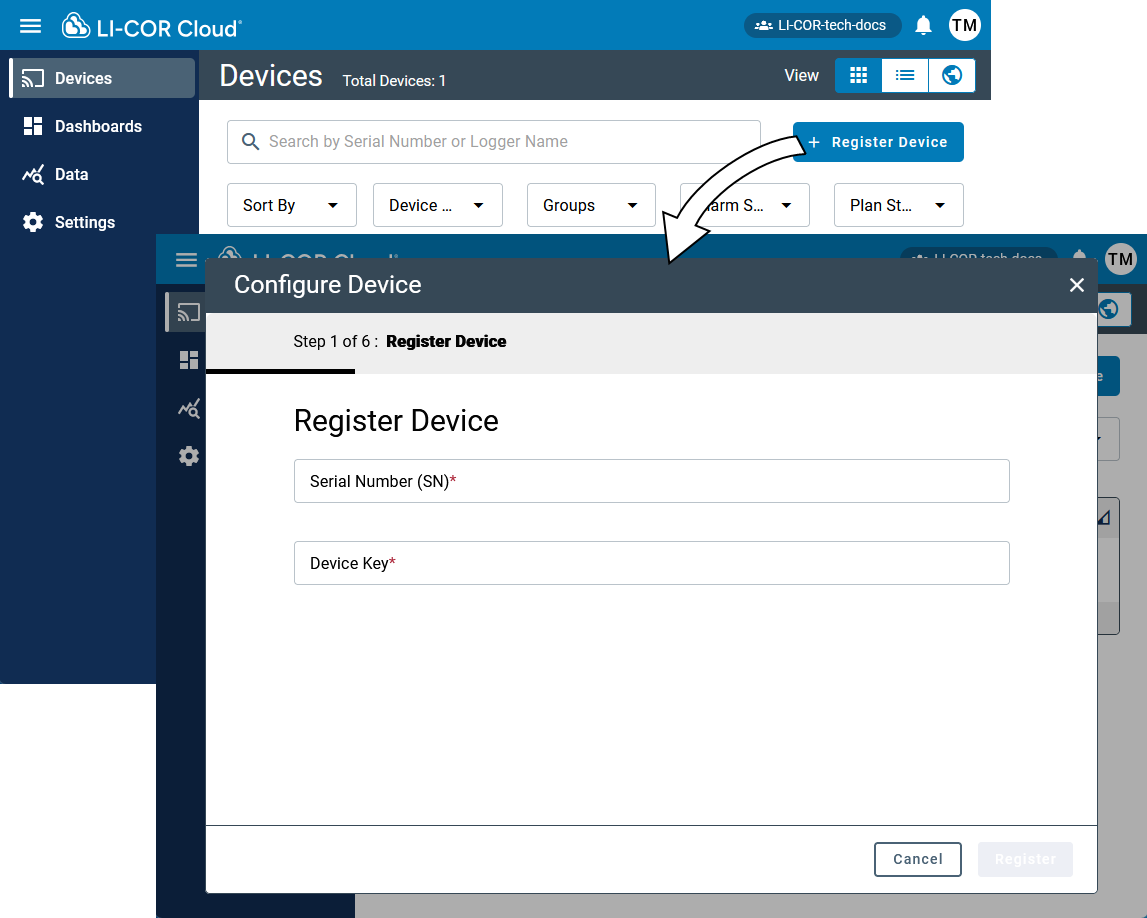Open TM user avatar in top window
Image resolution: width=1147 pixels, height=918 pixels.
click(x=964, y=26)
